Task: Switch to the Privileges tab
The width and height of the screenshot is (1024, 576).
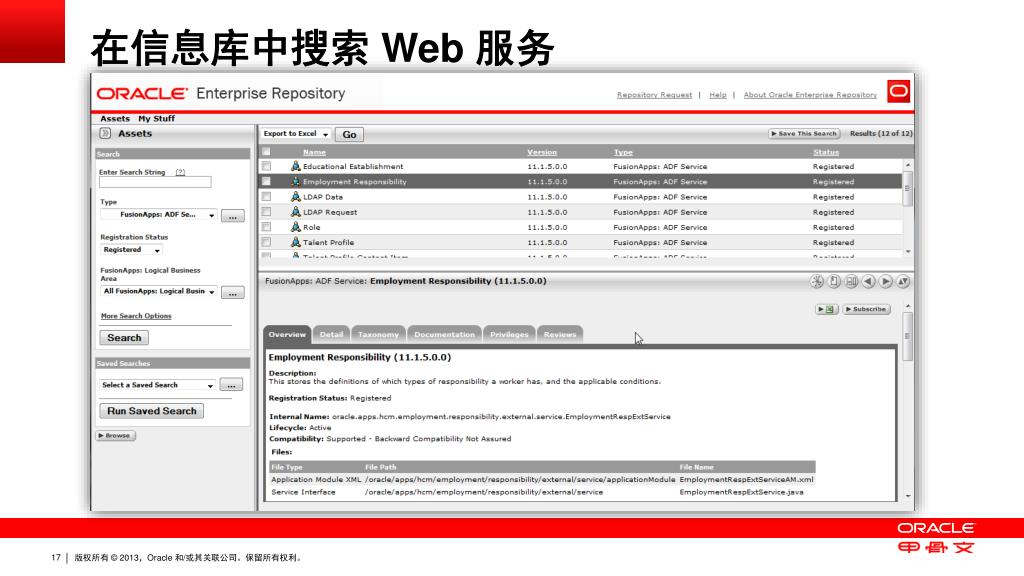Action: click(x=509, y=334)
